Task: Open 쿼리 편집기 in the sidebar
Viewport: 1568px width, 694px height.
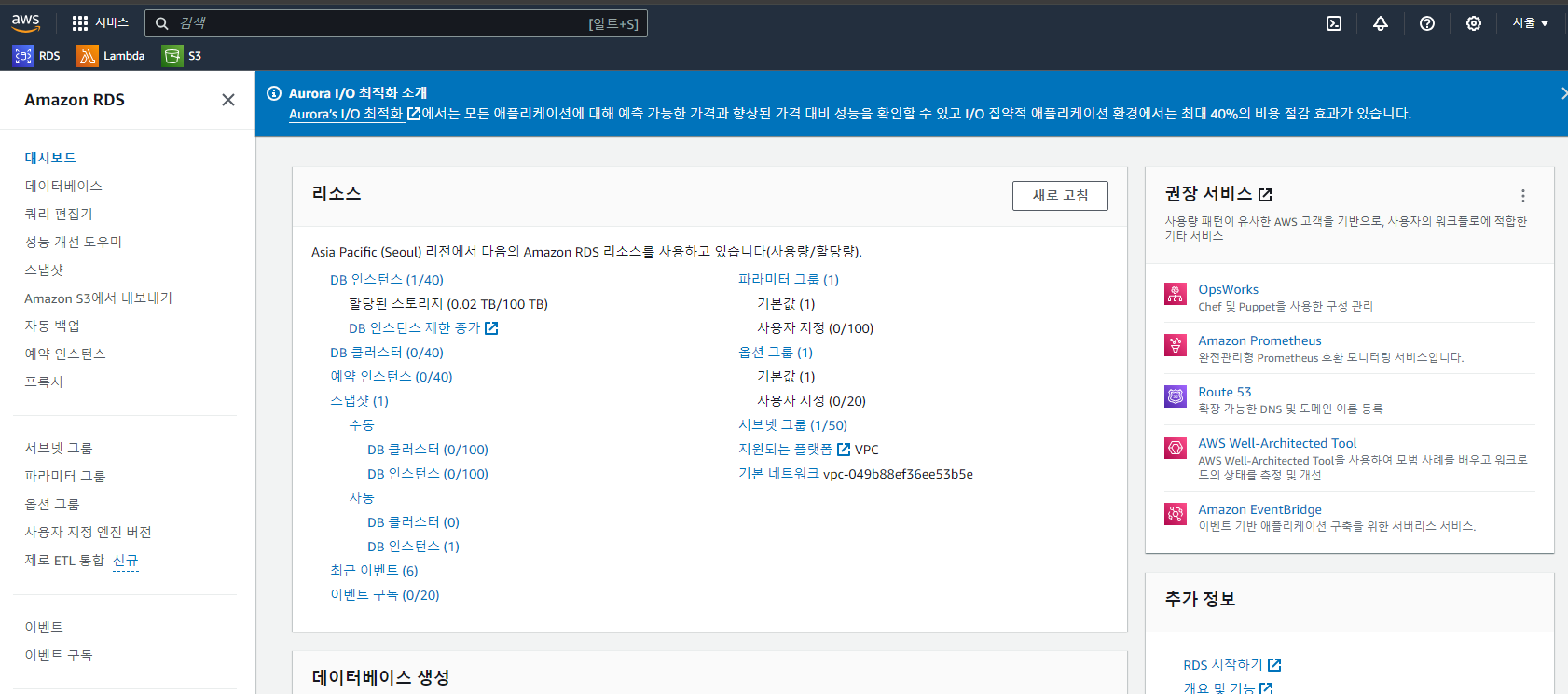Action: pyautogui.click(x=59, y=214)
